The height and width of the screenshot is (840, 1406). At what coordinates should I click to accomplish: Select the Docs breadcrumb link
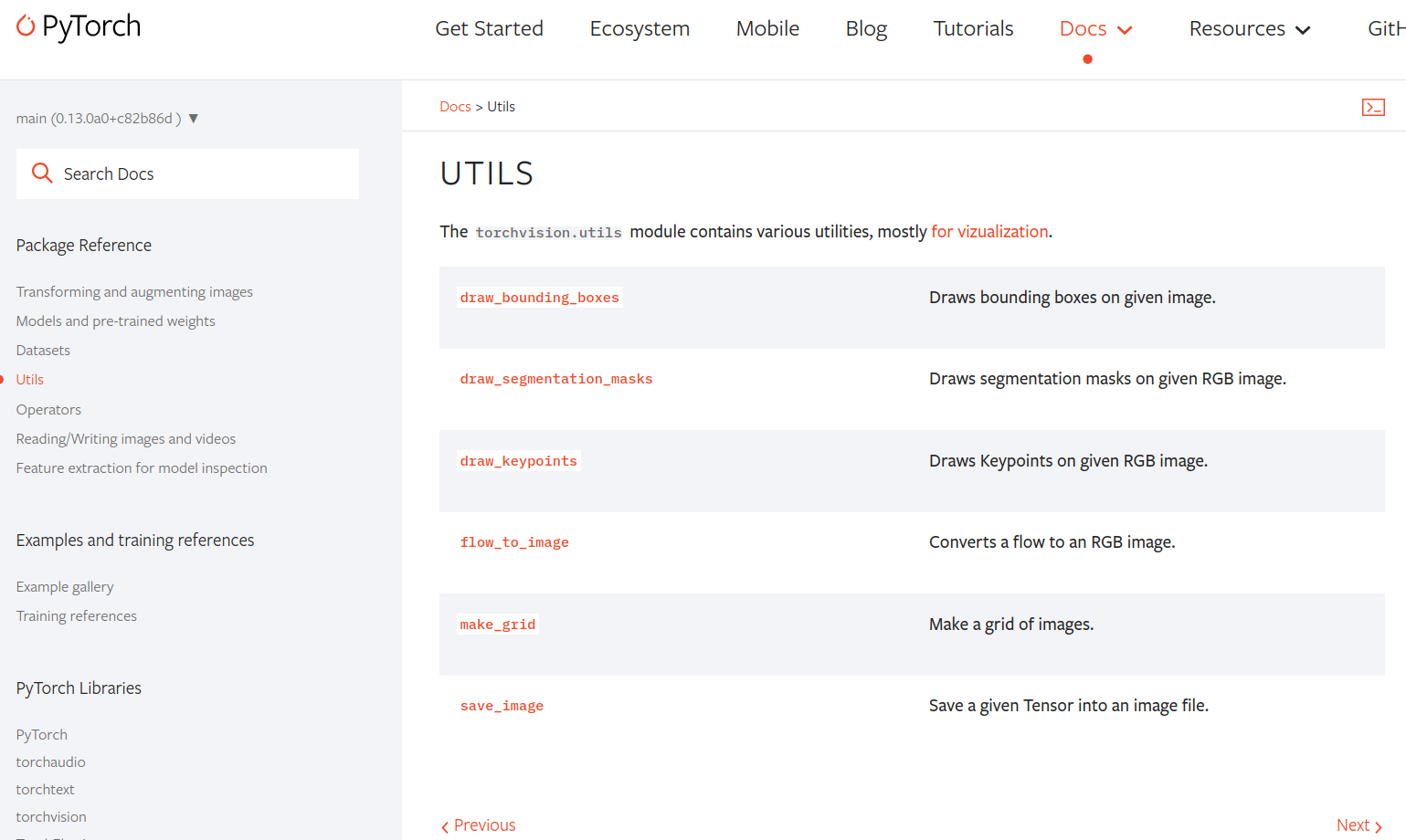(455, 106)
